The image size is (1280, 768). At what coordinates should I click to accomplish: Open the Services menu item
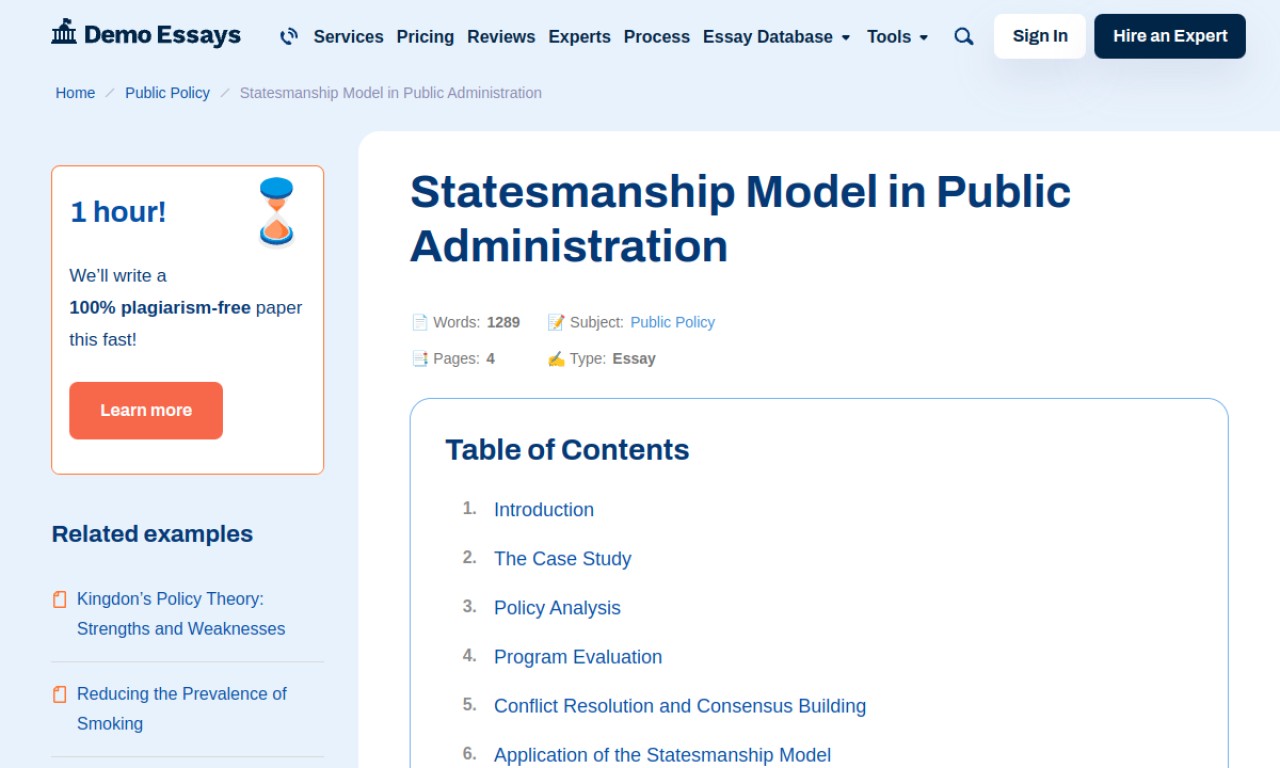coord(348,36)
